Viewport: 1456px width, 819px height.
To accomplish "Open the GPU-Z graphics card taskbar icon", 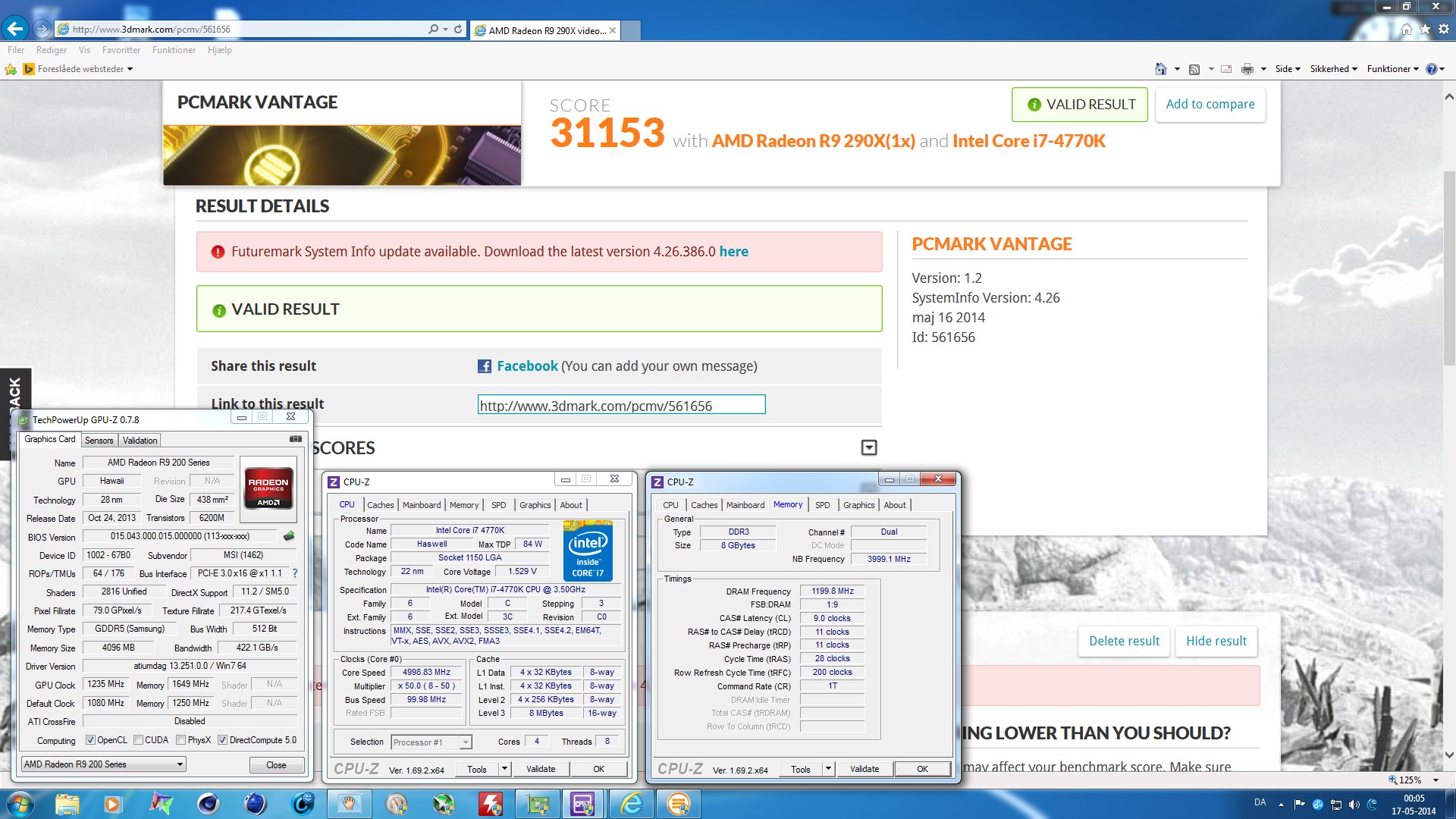I will (538, 804).
